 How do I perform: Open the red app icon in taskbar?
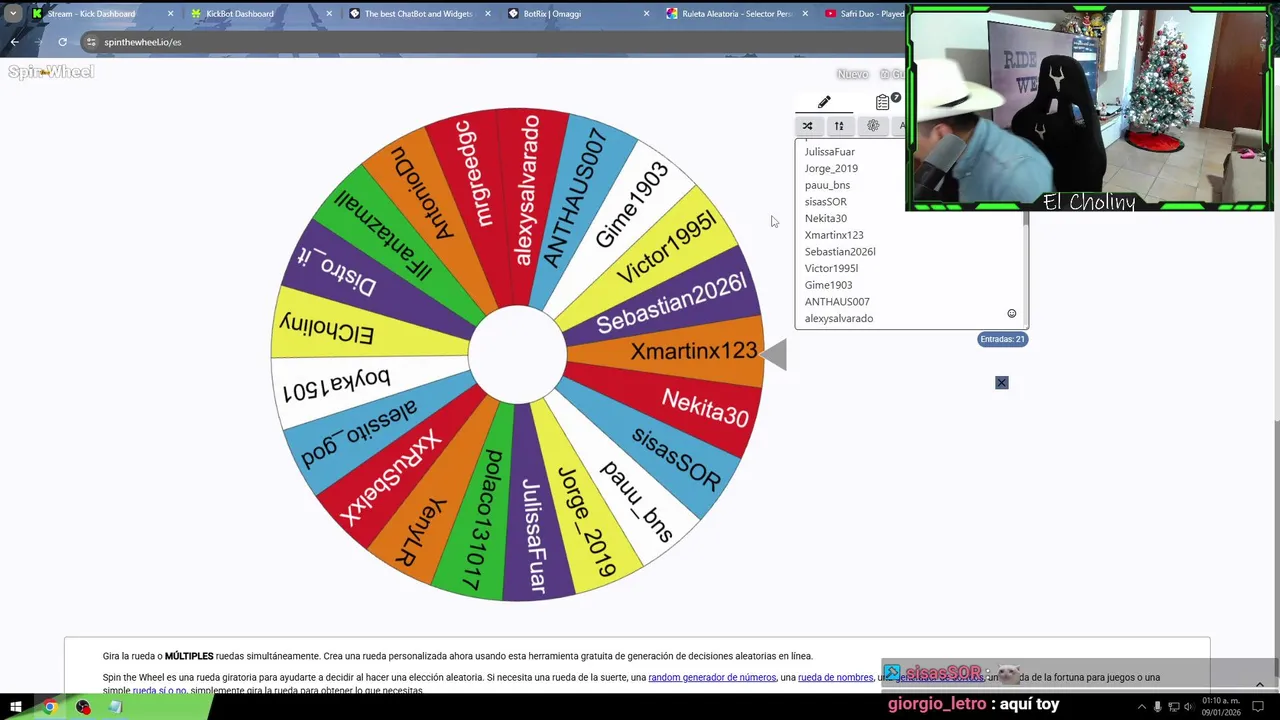click(83, 707)
